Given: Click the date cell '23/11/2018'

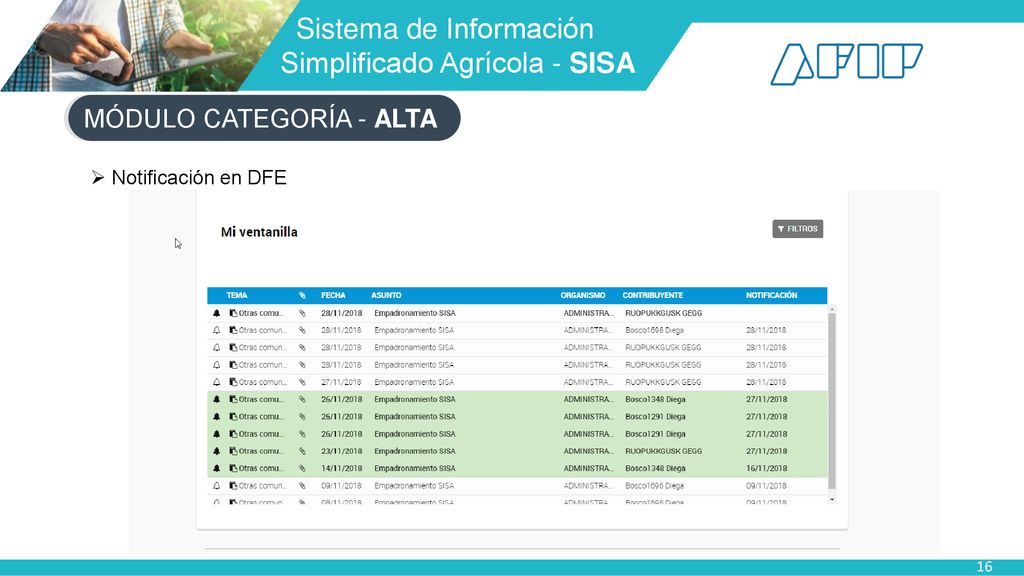Looking at the screenshot, I should click(x=342, y=451).
